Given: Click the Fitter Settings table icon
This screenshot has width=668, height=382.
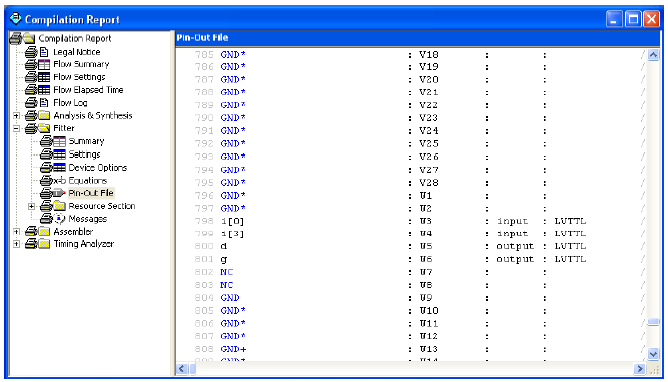Looking at the screenshot, I should click(60, 154).
